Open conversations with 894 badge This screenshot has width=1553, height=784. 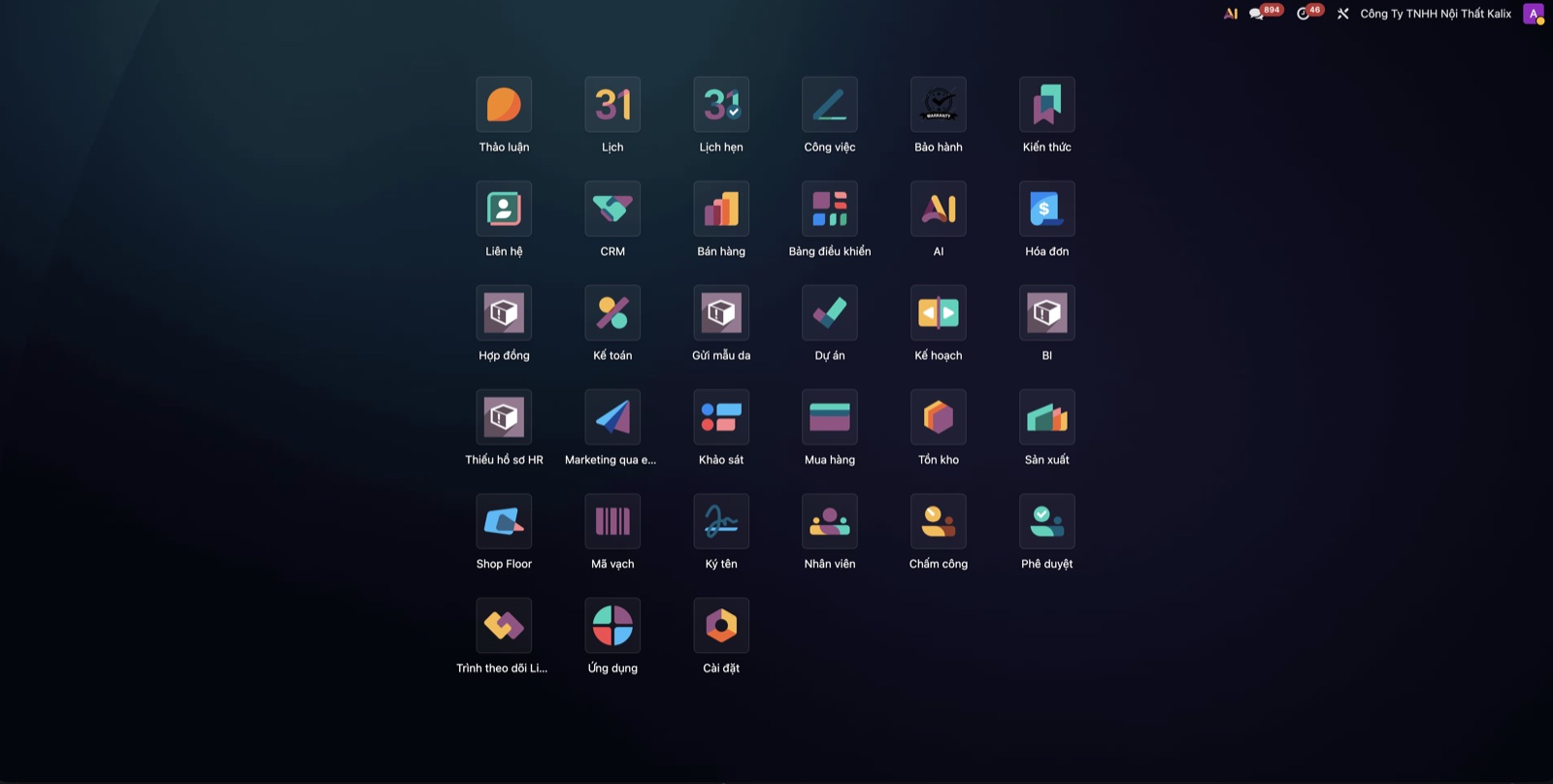click(x=1265, y=13)
